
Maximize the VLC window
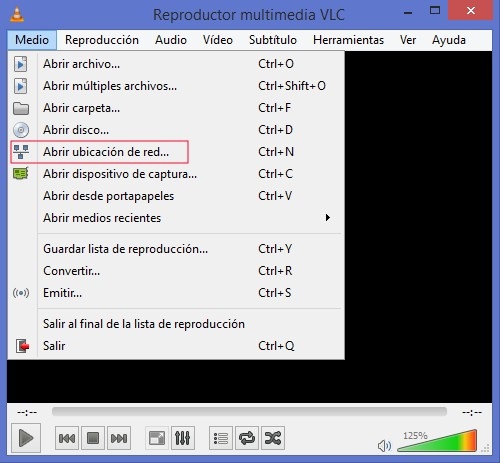click(x=435, y=11)
